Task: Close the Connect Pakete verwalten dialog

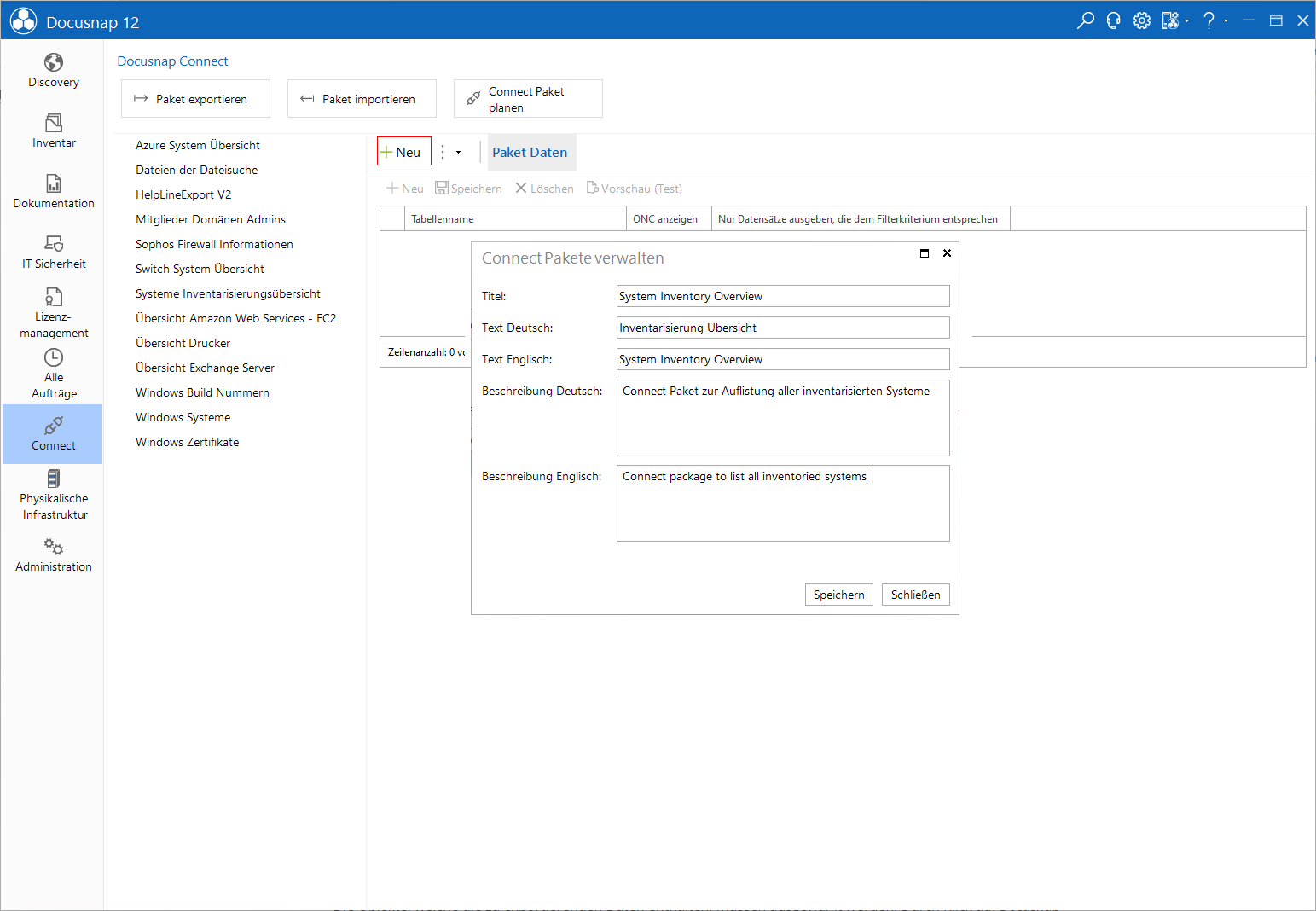Action: [947, 253]
